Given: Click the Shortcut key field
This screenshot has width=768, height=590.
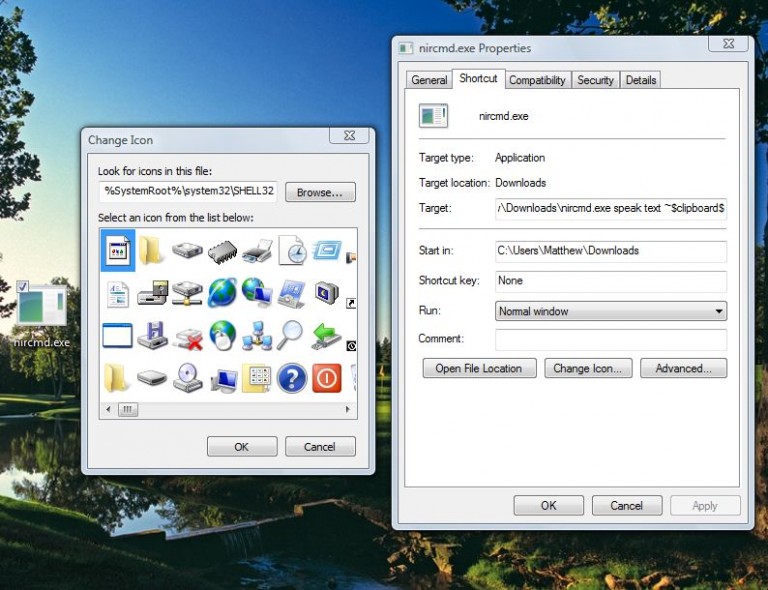Looking at the screenshot, I should [x=611, y=281].
